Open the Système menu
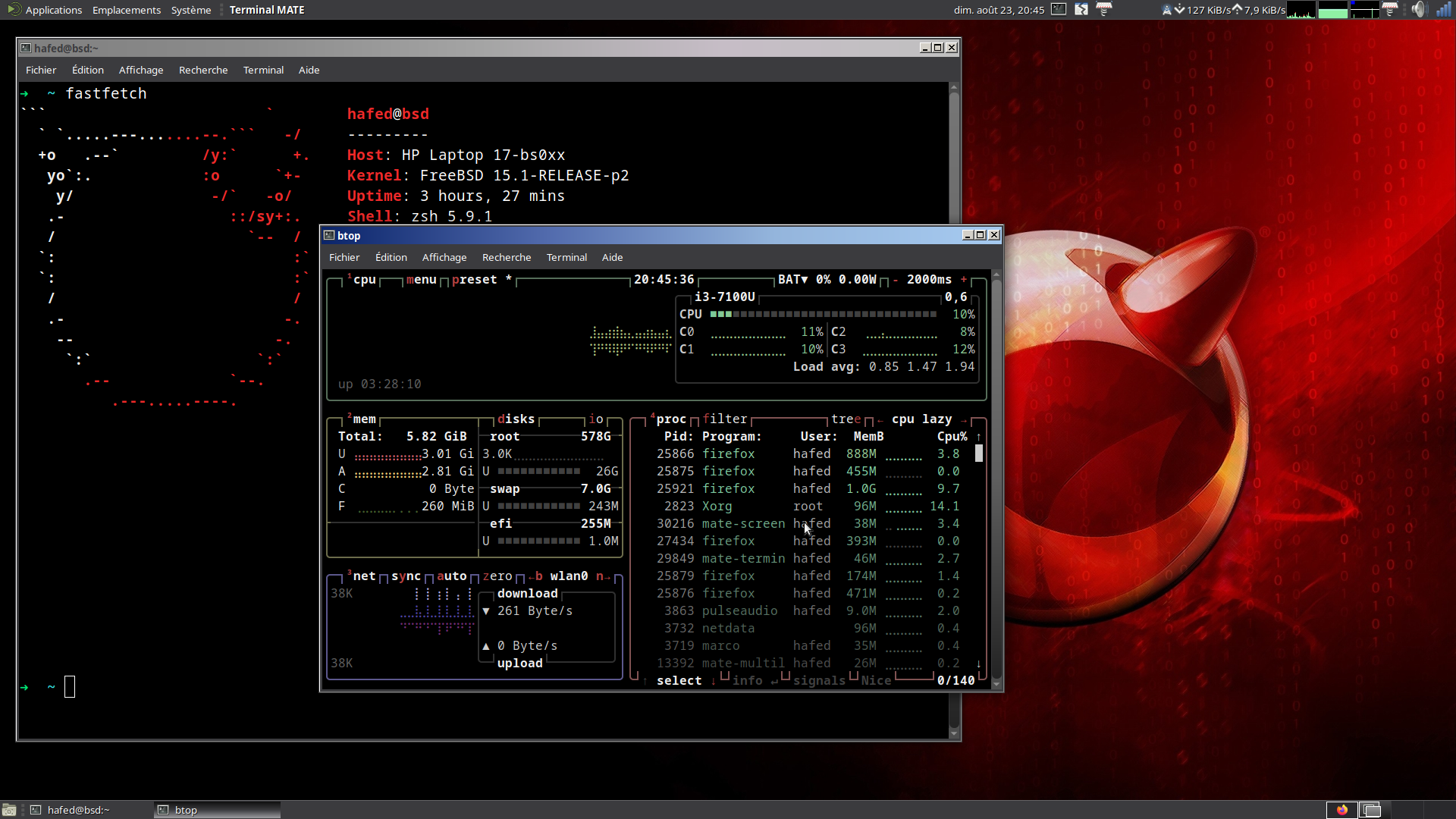The width and height of the screenshot is (1456, 819). coord(191,10)
